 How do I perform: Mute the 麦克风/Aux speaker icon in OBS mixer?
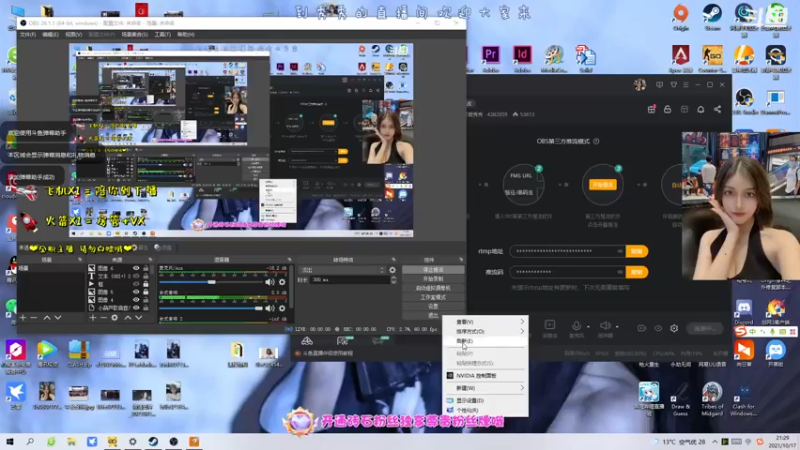click(270, 282)
